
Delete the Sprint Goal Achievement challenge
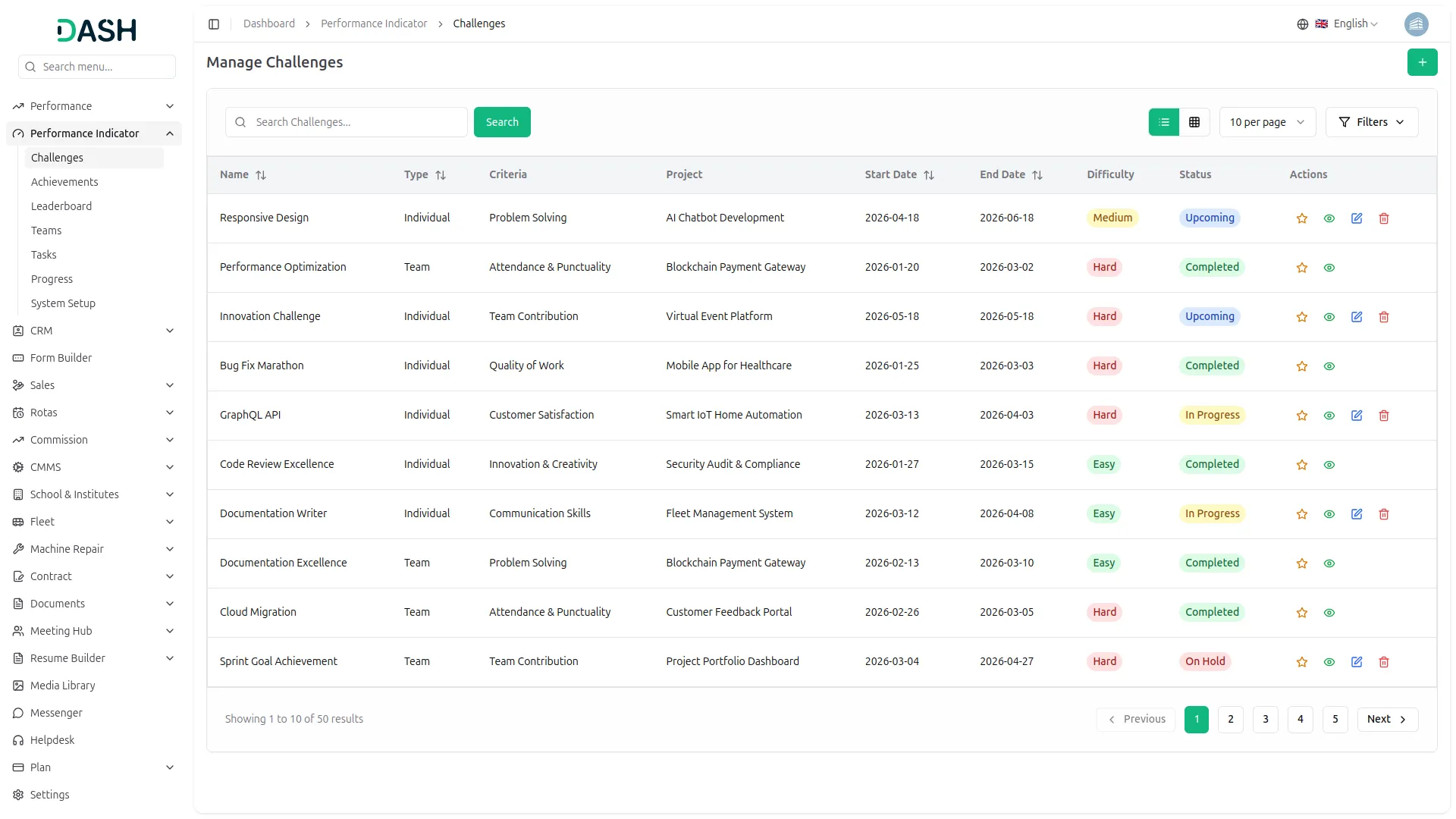1384,662
